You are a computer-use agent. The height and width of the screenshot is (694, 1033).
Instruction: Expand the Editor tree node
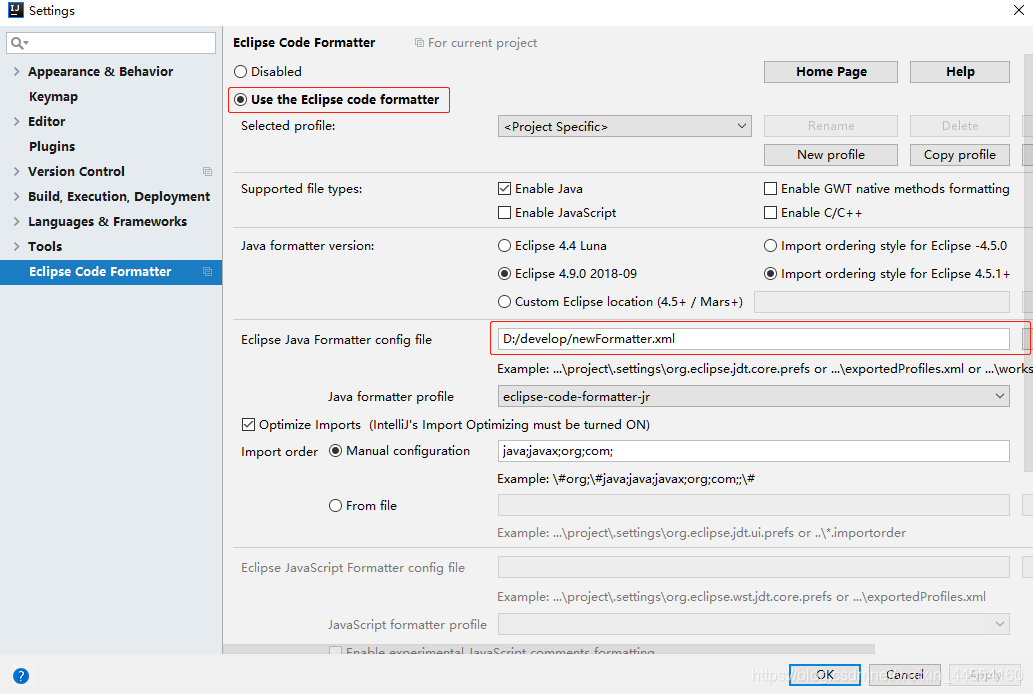click(x=16, y=121)
